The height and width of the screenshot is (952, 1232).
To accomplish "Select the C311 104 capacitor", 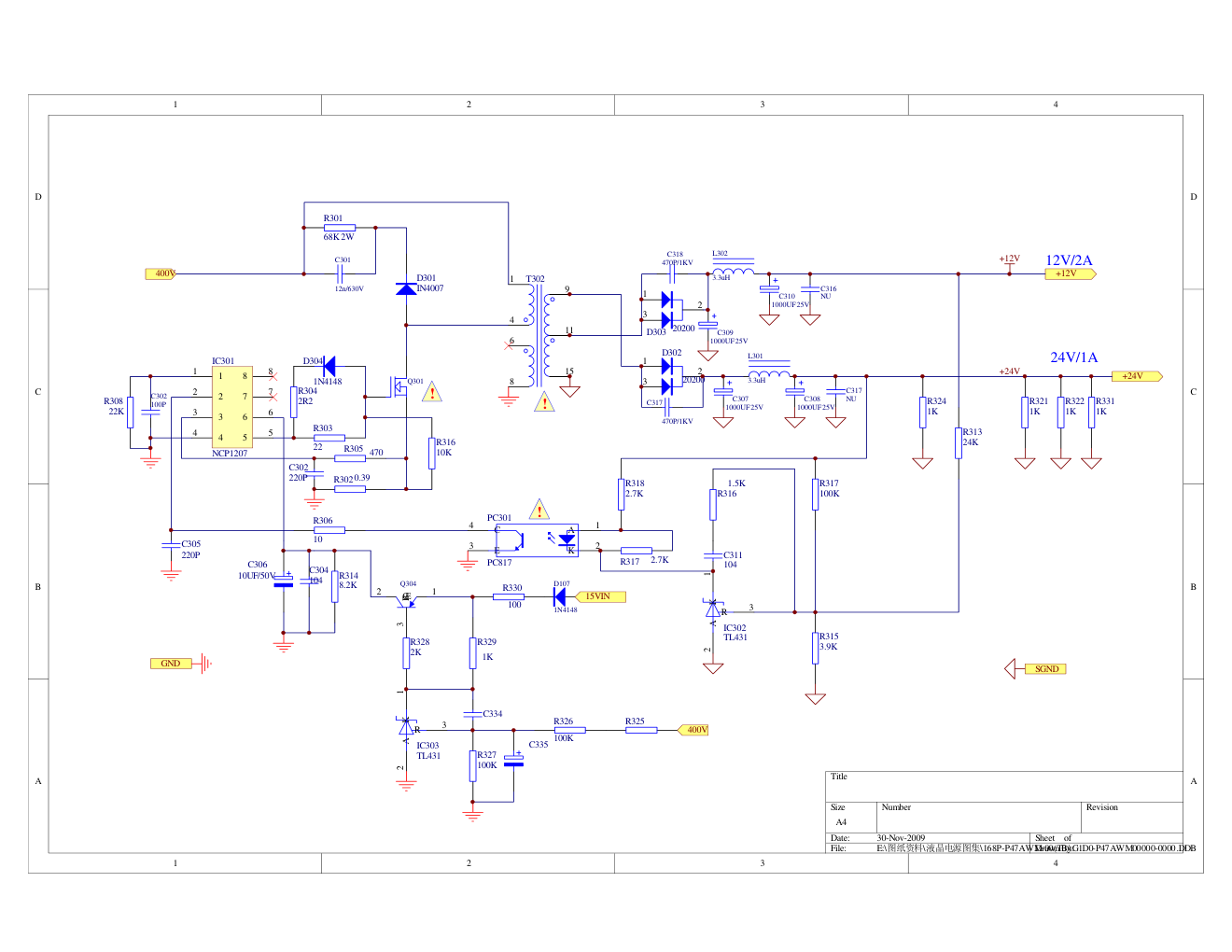I will pos(713,555).
